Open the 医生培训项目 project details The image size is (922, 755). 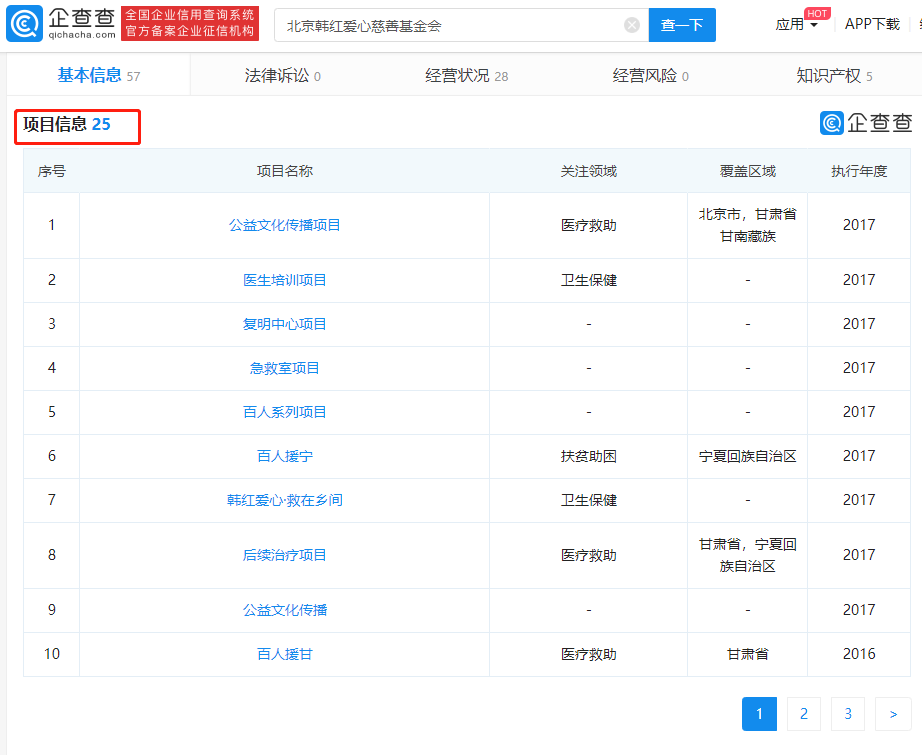tap(285, 280)
